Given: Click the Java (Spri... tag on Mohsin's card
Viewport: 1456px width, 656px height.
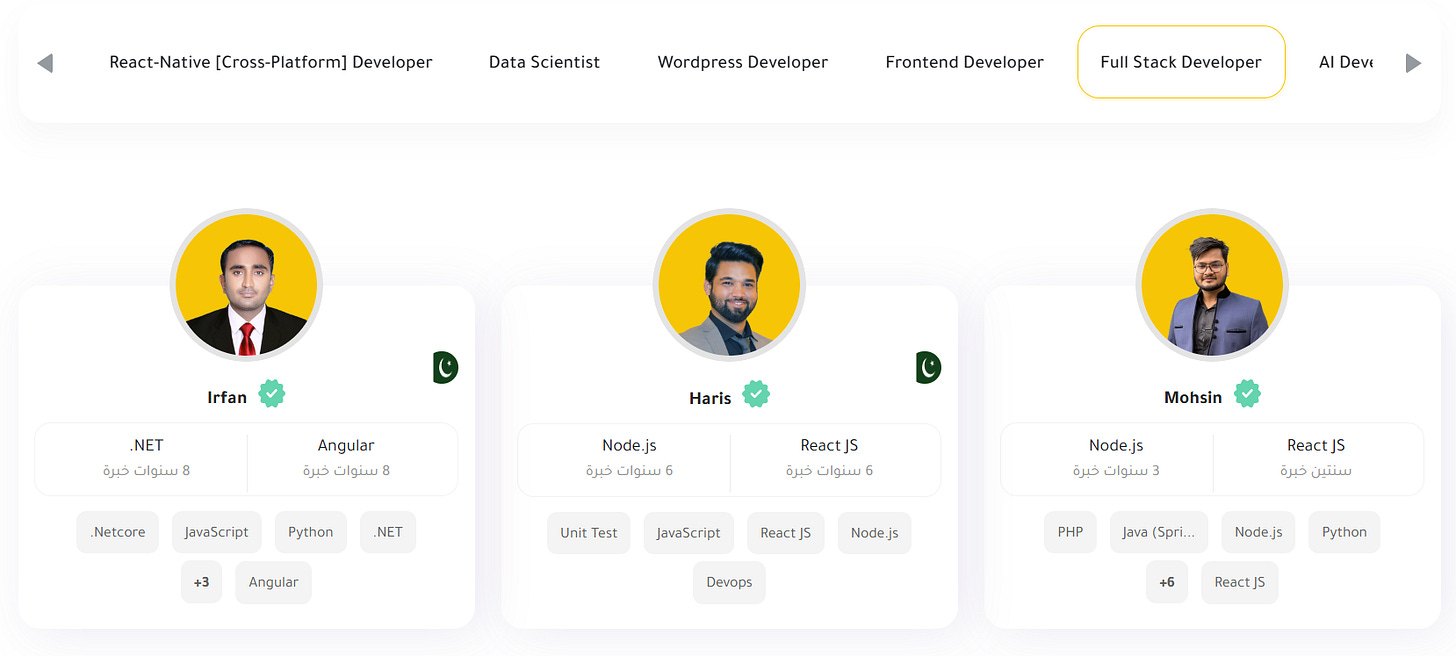Looking at the screenshot, I should [x=1159, y=532].
